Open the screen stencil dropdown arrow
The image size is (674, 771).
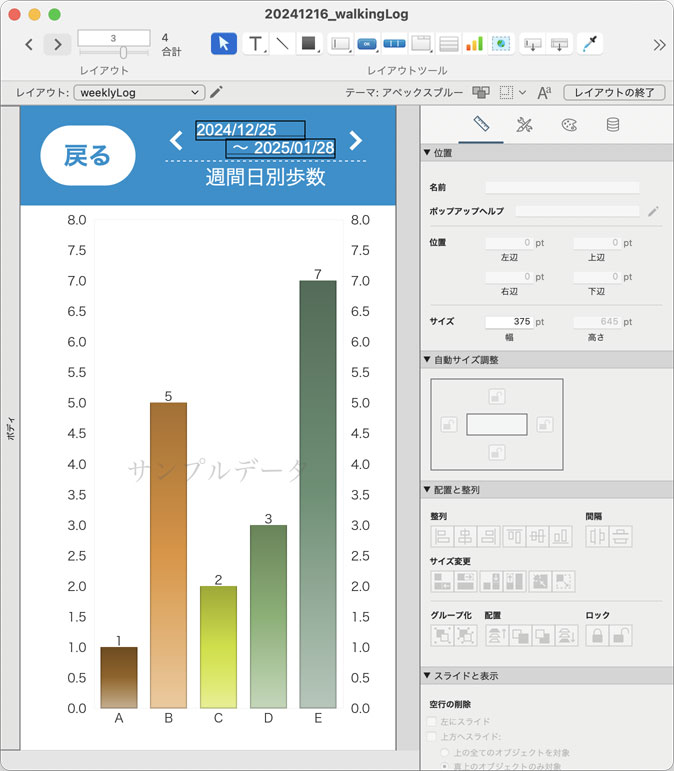[x=522, y=92]
